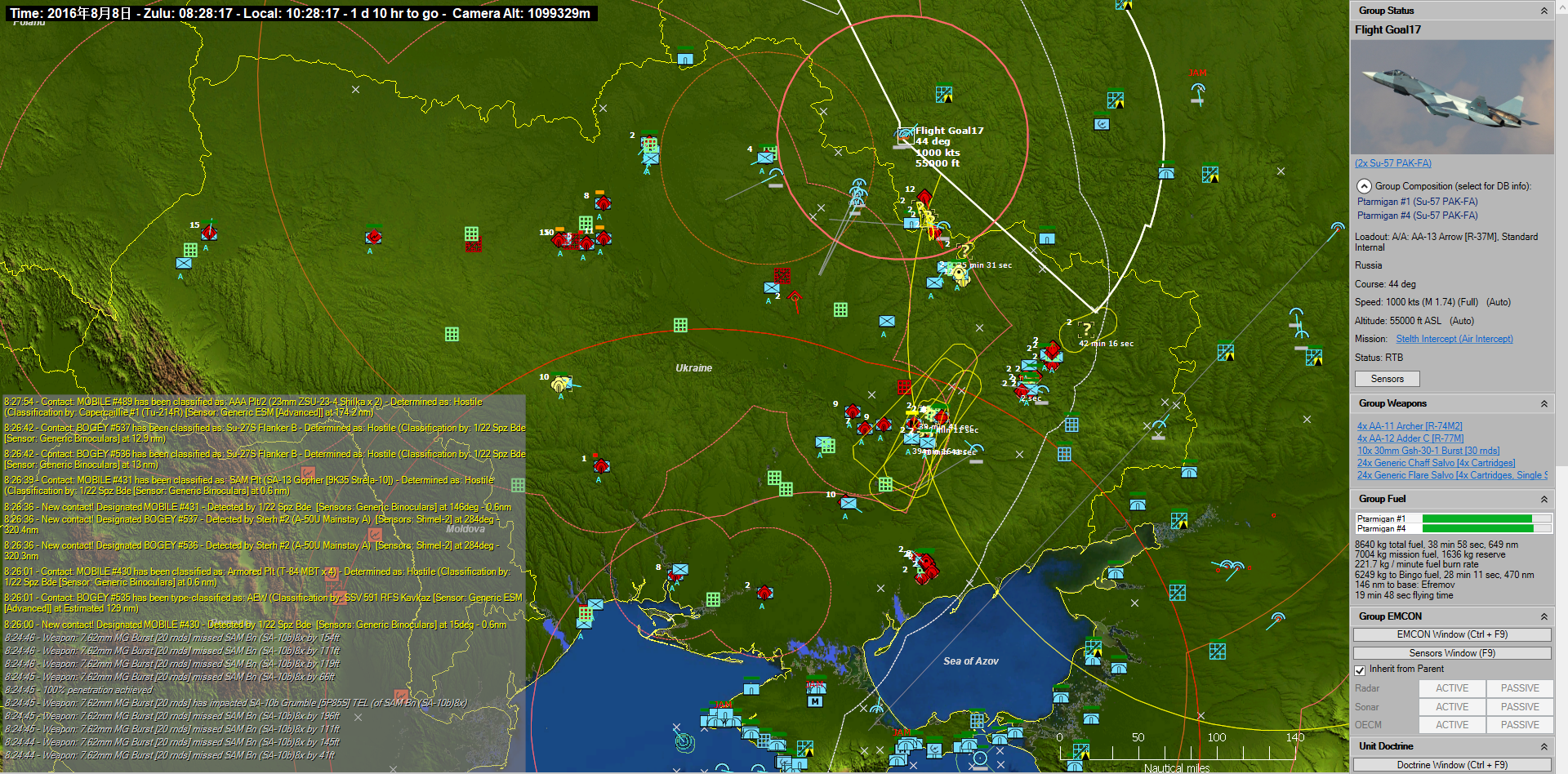Viewport: 1568px width, 774px height.
Task: Select Ptarmigan #4 in Group Composition
Action: coord(1418,216)
